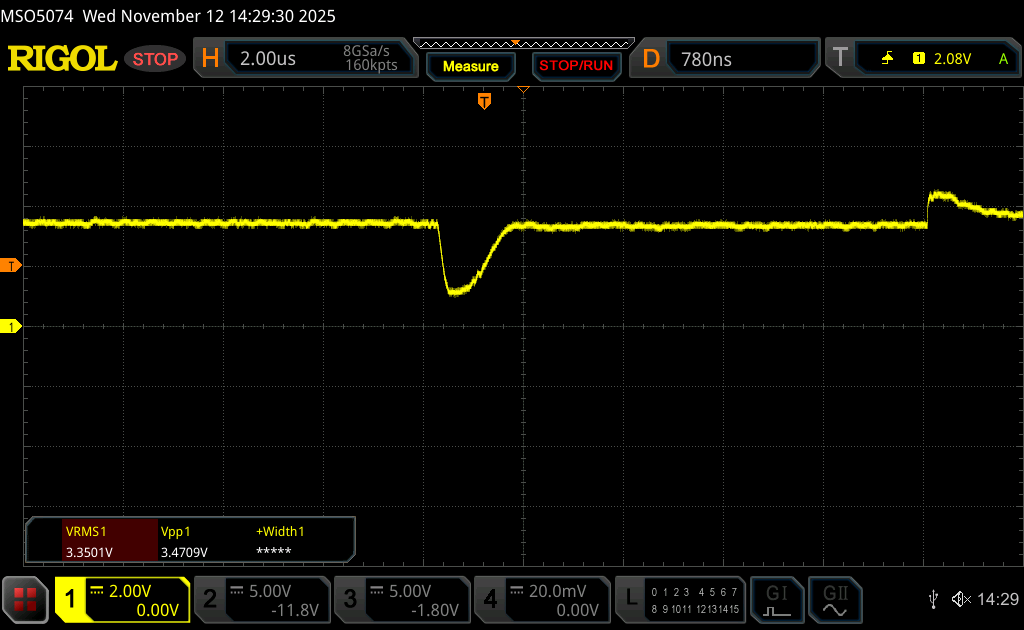Open the logic analyzer L digital channels panel

pyautogui.click(x=681, y=599)
